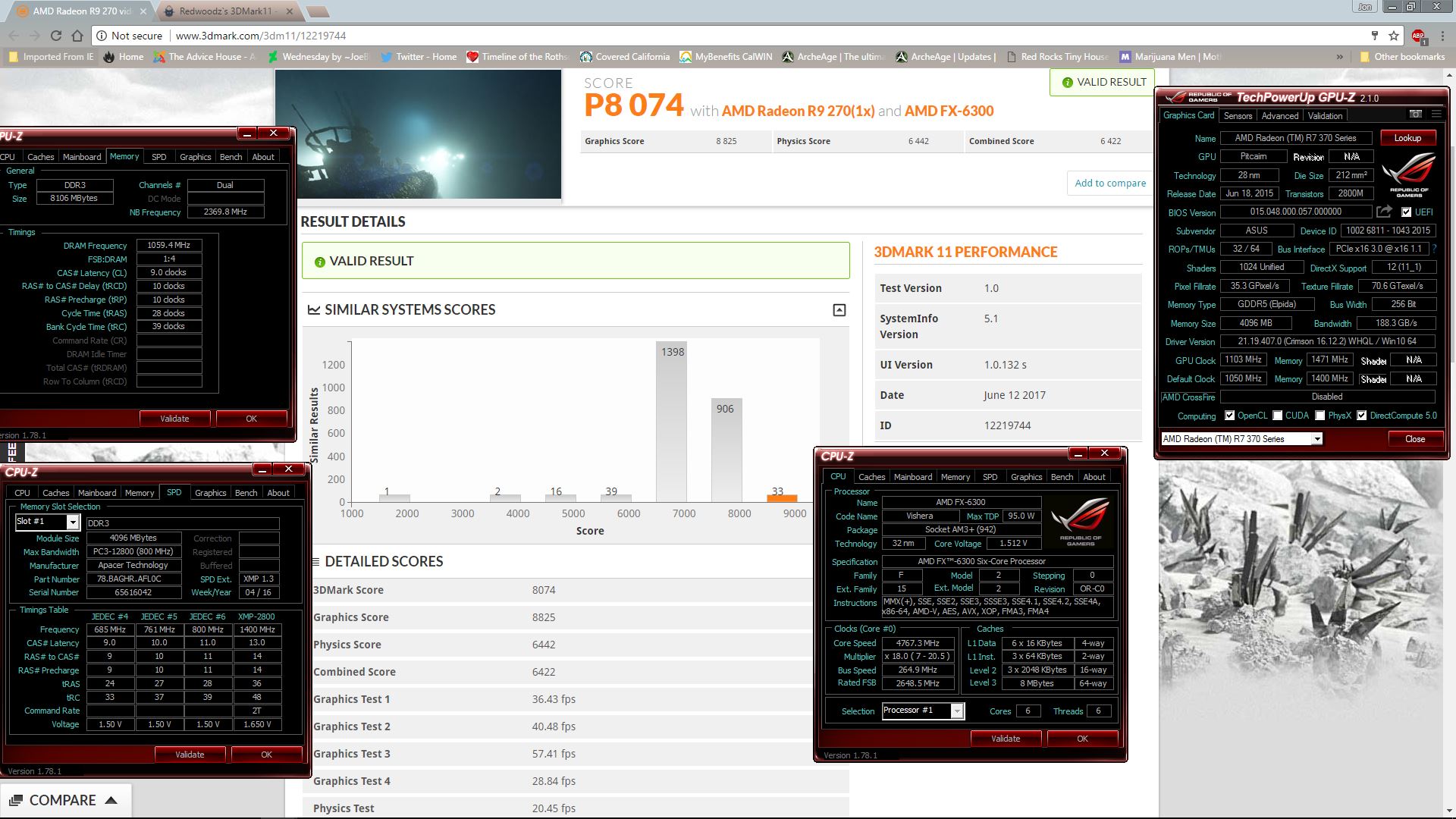The image size is (1456, 819).
Task: Click the AMD FX-6300 link in score header
Action: point(949,111)
